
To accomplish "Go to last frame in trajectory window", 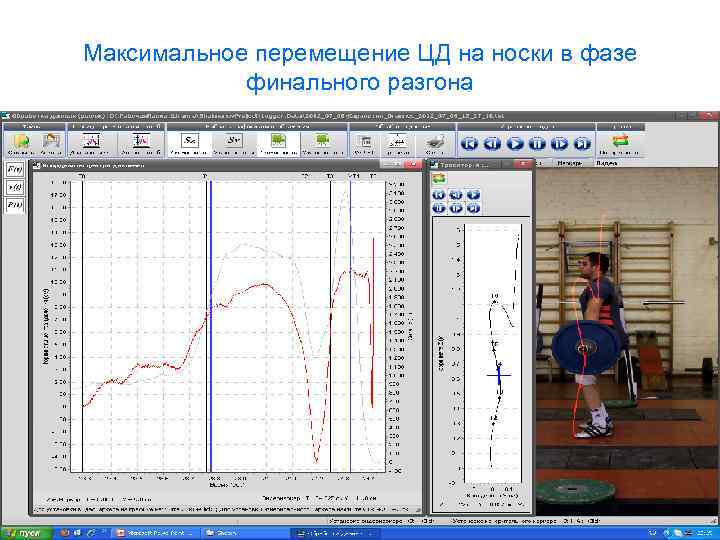I will (x=473, y=208).
